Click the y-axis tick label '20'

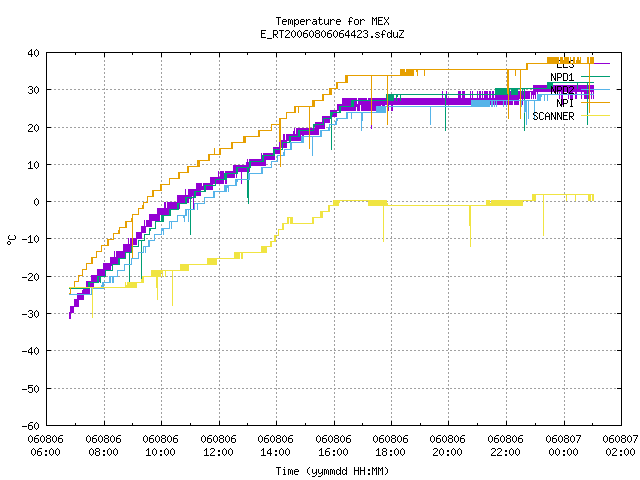(x=33, y=128)
